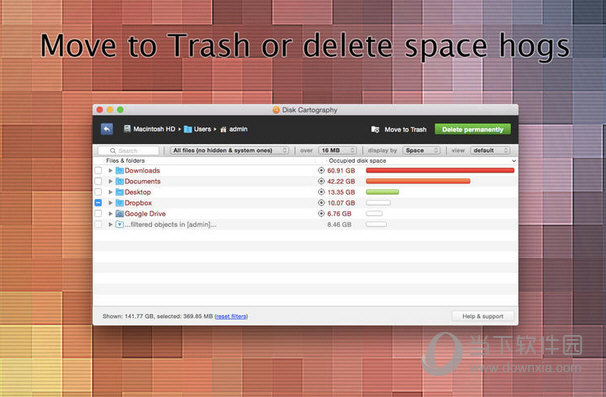Check the Google Drive row checkbox
Viewport: 606px width, 397px height.
click(98, 214)
